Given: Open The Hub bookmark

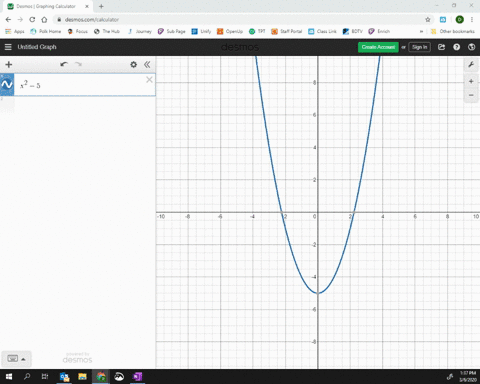Looking at the screenshot, I should (x=107, y=31).
